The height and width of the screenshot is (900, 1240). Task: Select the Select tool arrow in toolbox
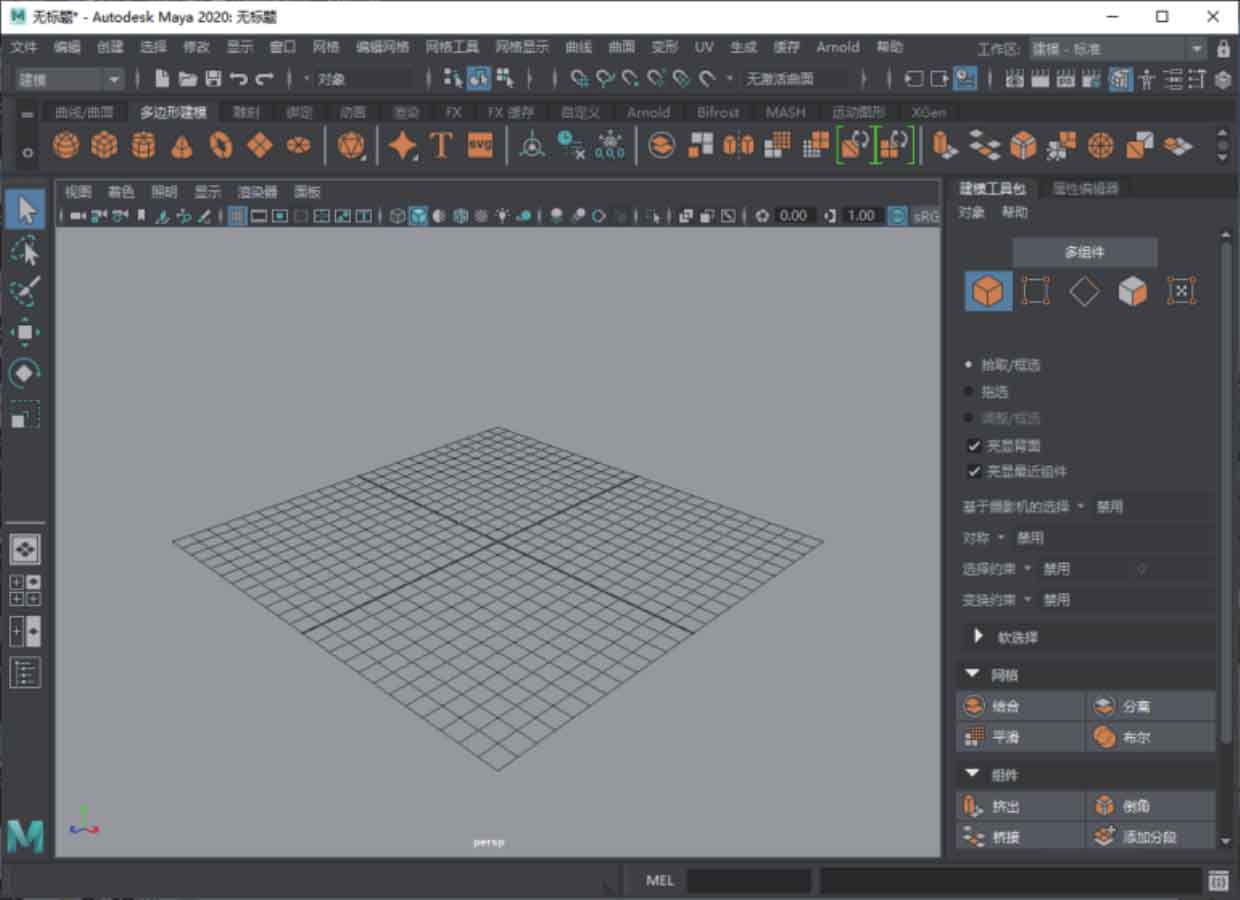pos(25,209)
